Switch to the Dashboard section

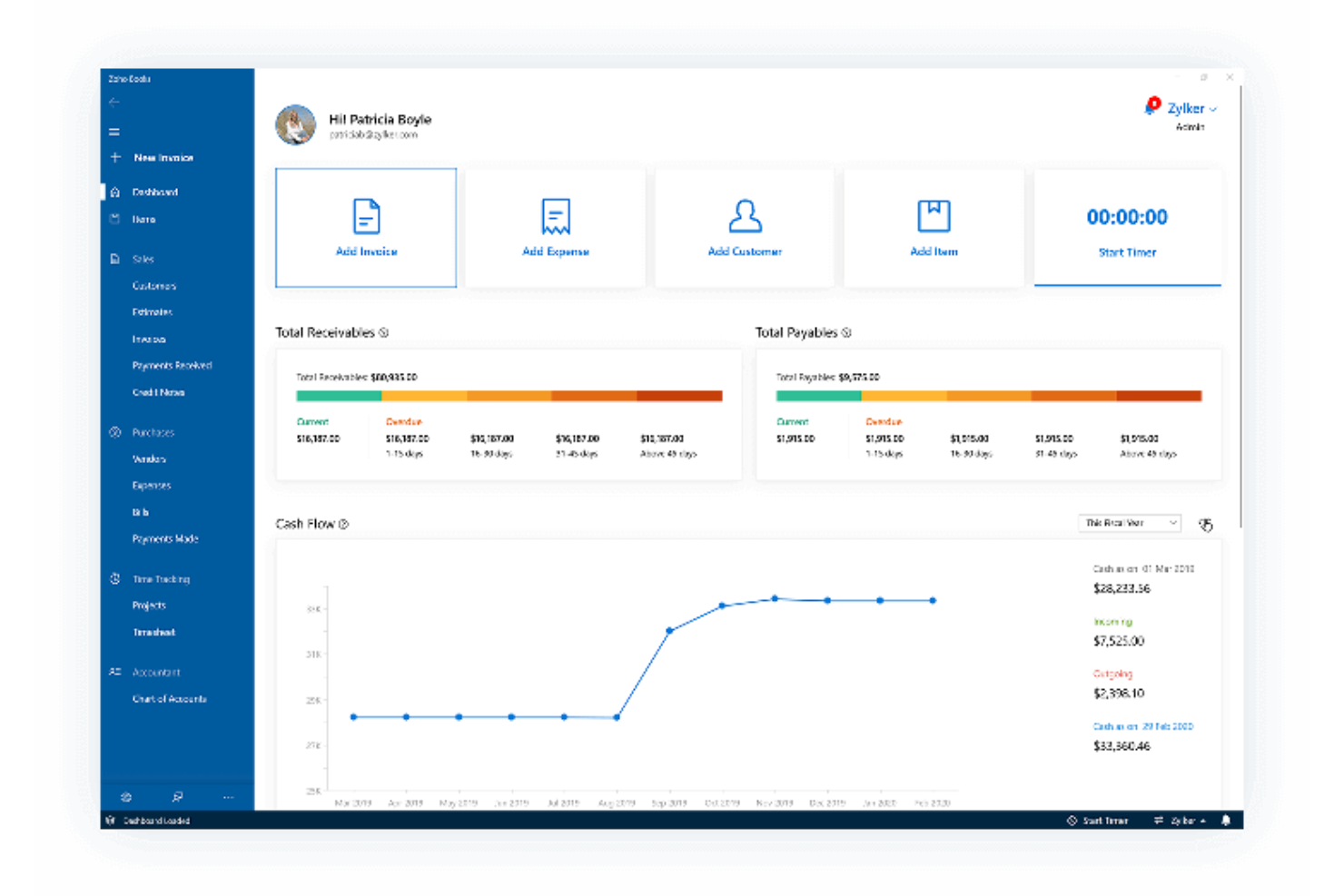(x=154, y=192)
